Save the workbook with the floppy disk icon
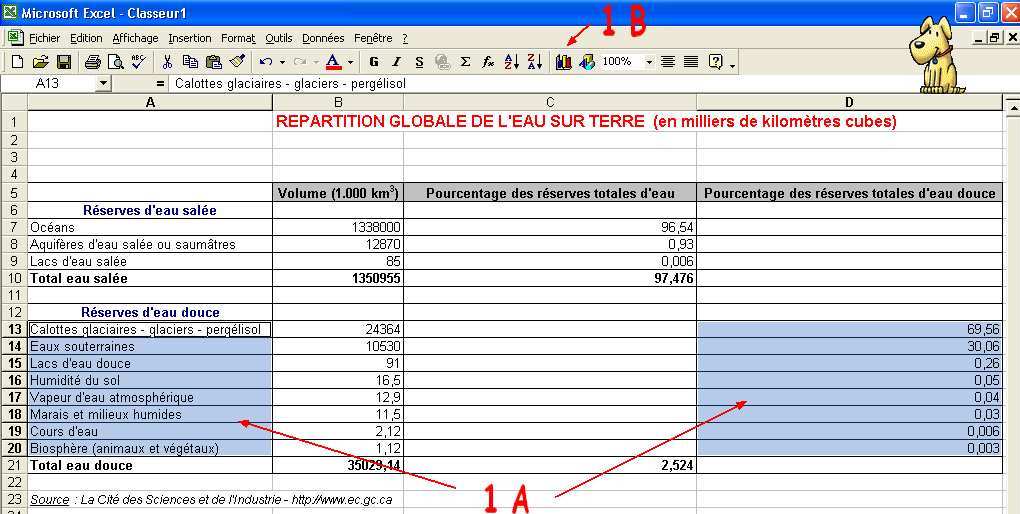The width and height of the screenshot is (1020, 514). (63, 62)
